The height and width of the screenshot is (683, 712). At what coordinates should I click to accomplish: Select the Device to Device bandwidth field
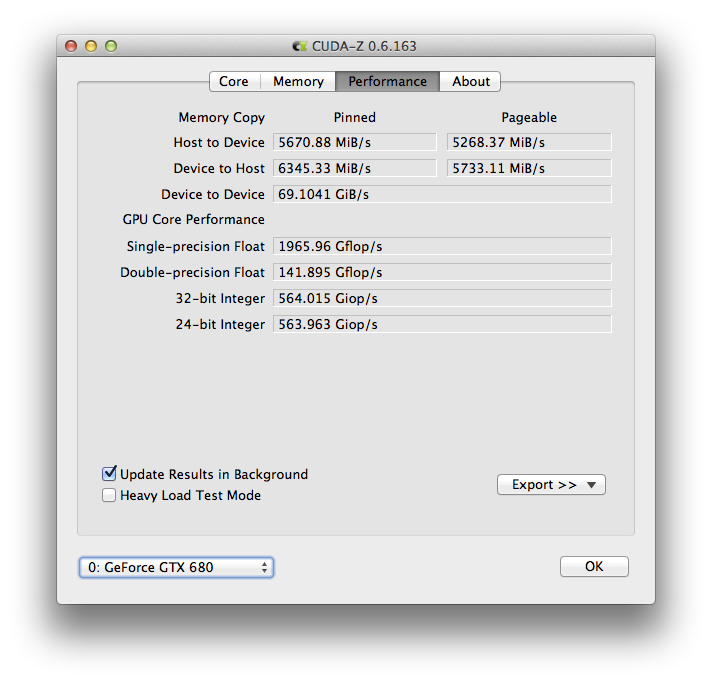(x=442, y=194)
